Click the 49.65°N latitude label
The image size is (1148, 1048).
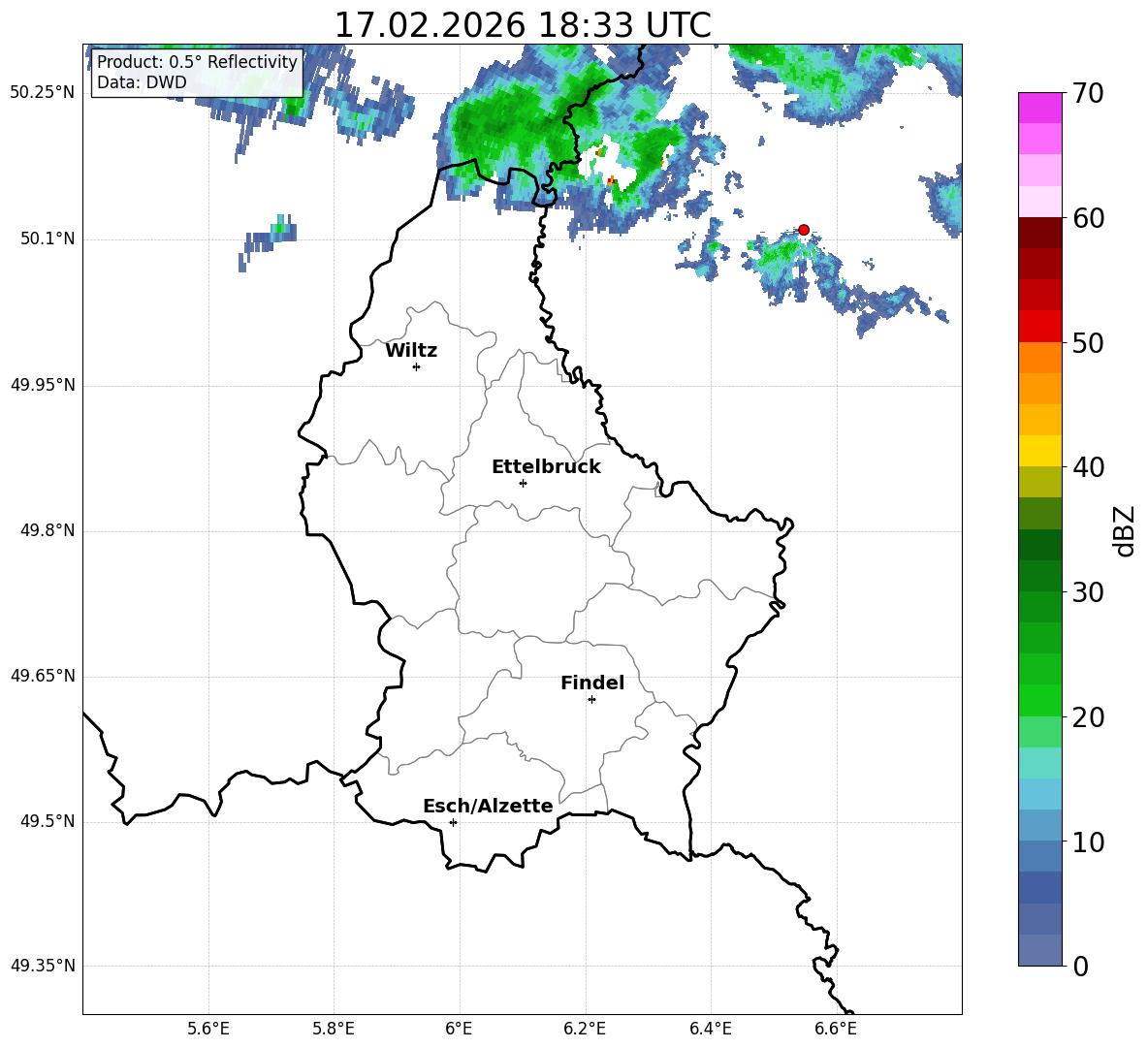43,676
